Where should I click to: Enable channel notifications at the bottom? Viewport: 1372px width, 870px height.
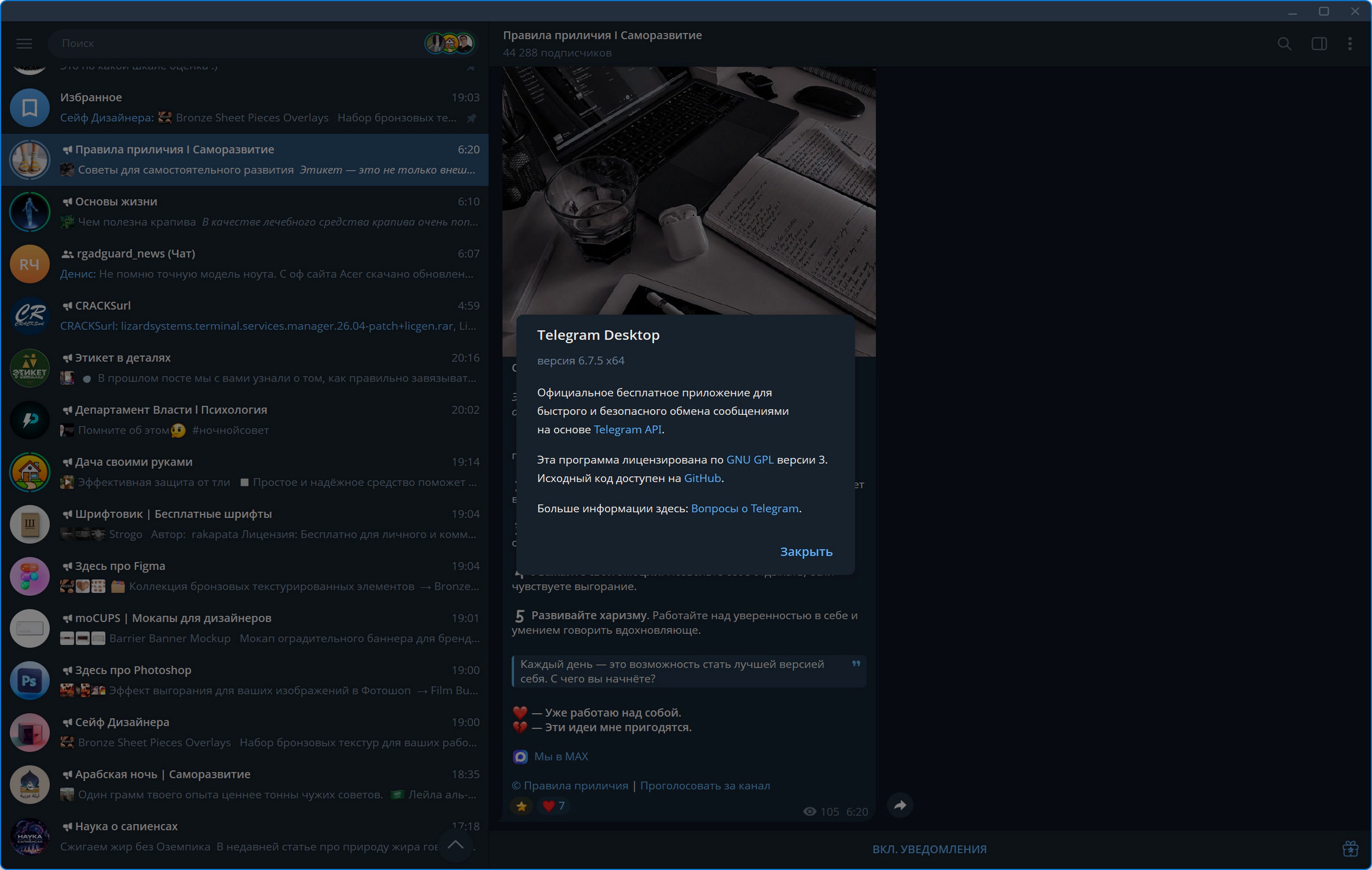(929, 849)
